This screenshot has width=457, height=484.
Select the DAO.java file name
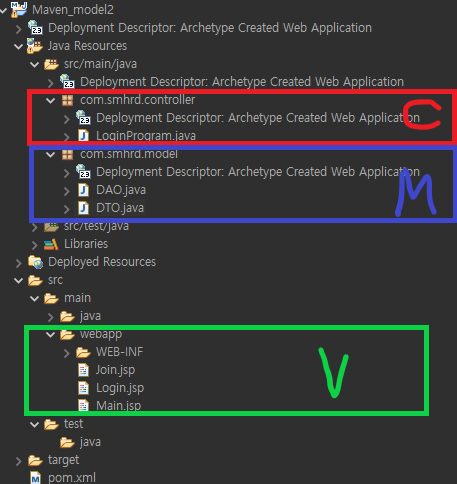coord(121,190)
